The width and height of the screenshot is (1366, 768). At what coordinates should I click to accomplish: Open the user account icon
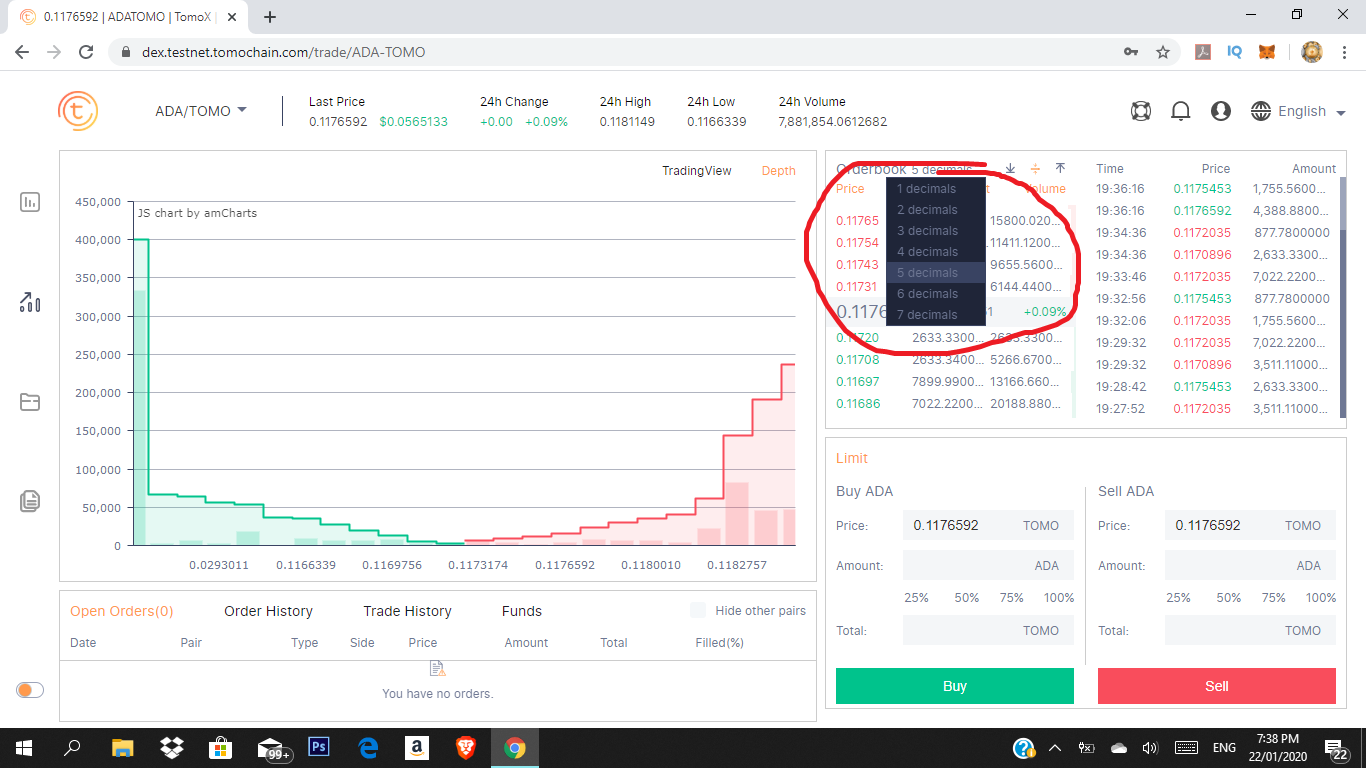pos(1221,111)
